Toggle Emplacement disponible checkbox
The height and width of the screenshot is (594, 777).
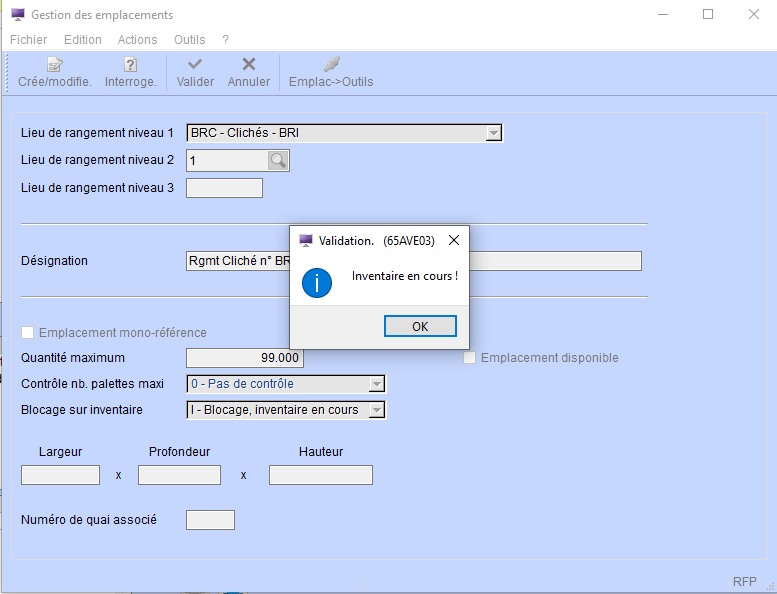coord(470,358)
